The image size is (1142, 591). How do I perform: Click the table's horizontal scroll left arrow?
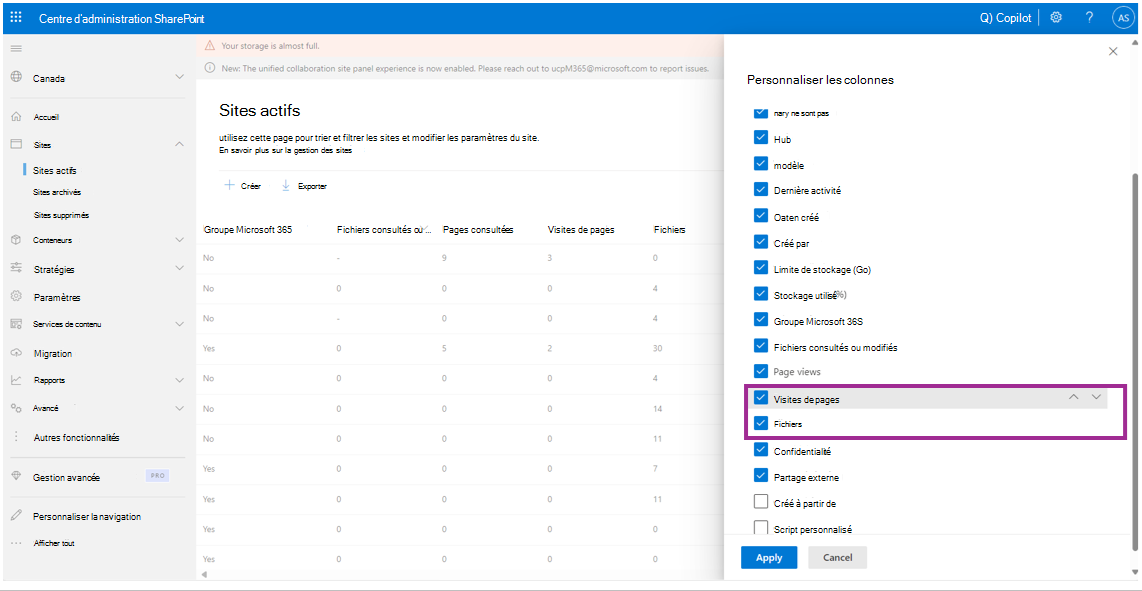coord(204,575)
